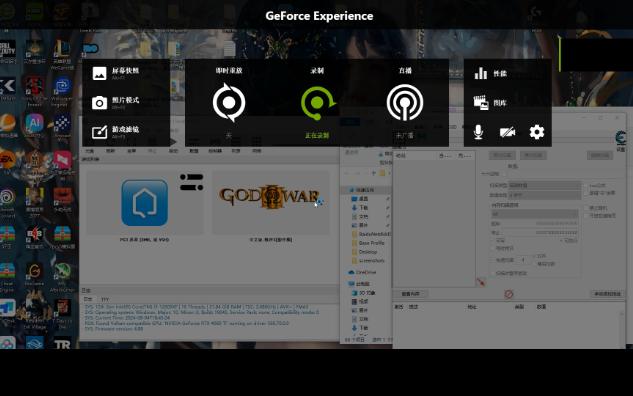This screenshot has width=633, height=396.
Task: Click the Instant Replay (即时重放) circular icon
Action: [x=229, y=103]
